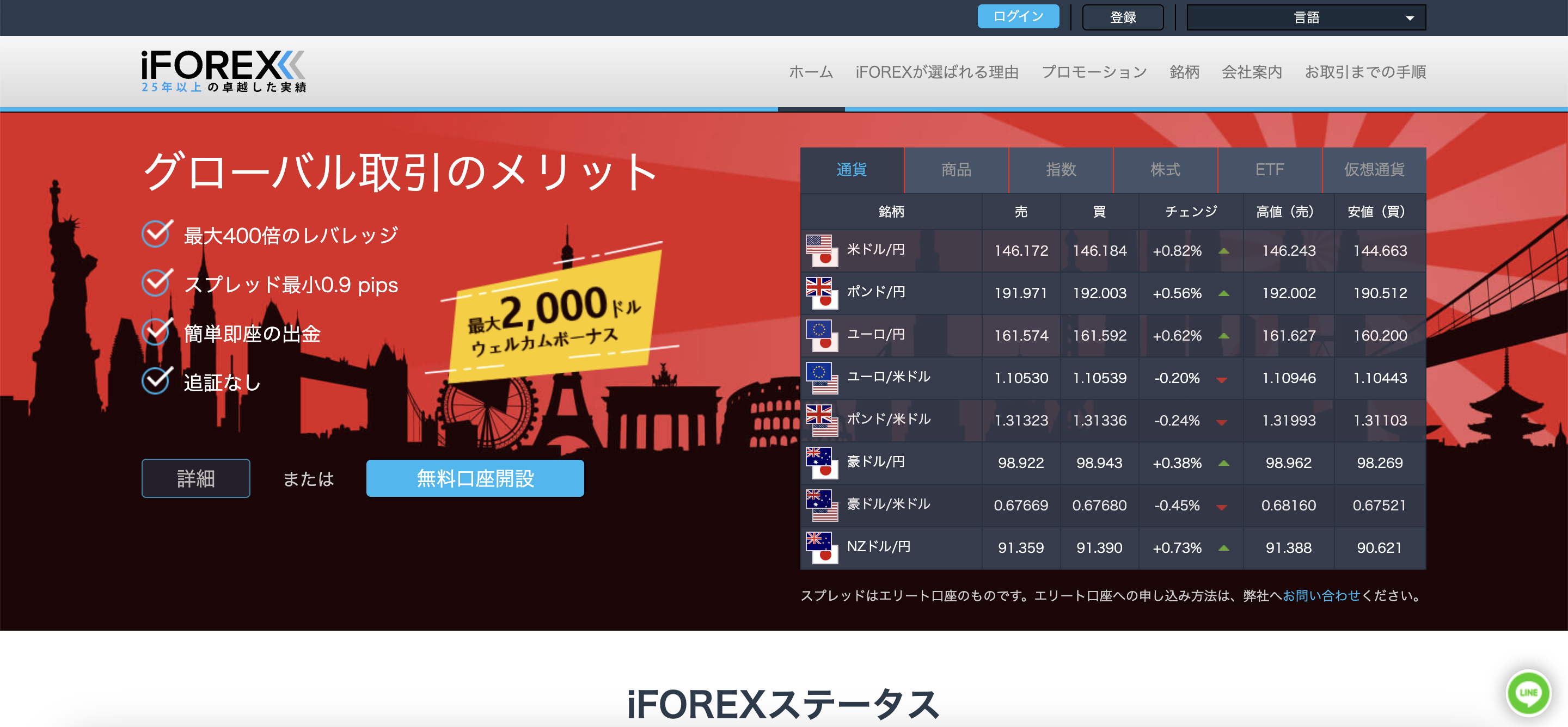Follow the お問い合わせ link
This screenshot has width=1568, height=727.
click(x=1321, y=596)
